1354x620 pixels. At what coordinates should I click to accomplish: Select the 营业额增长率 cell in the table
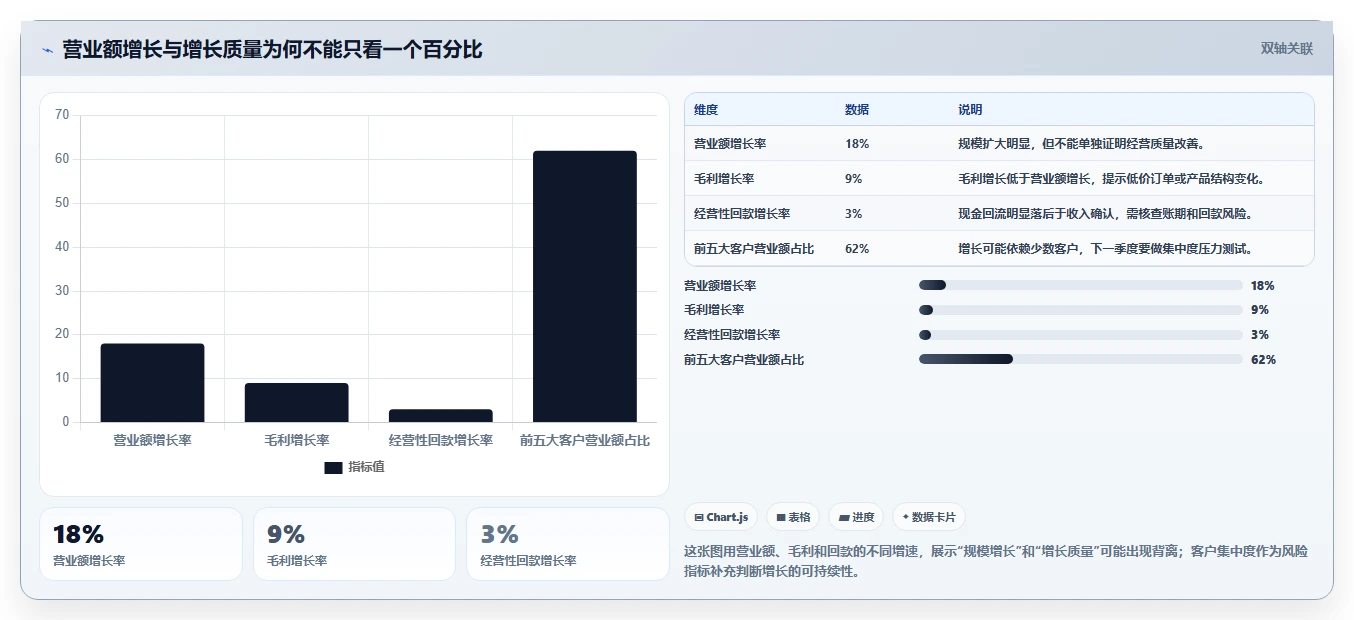tap(730, 144)
